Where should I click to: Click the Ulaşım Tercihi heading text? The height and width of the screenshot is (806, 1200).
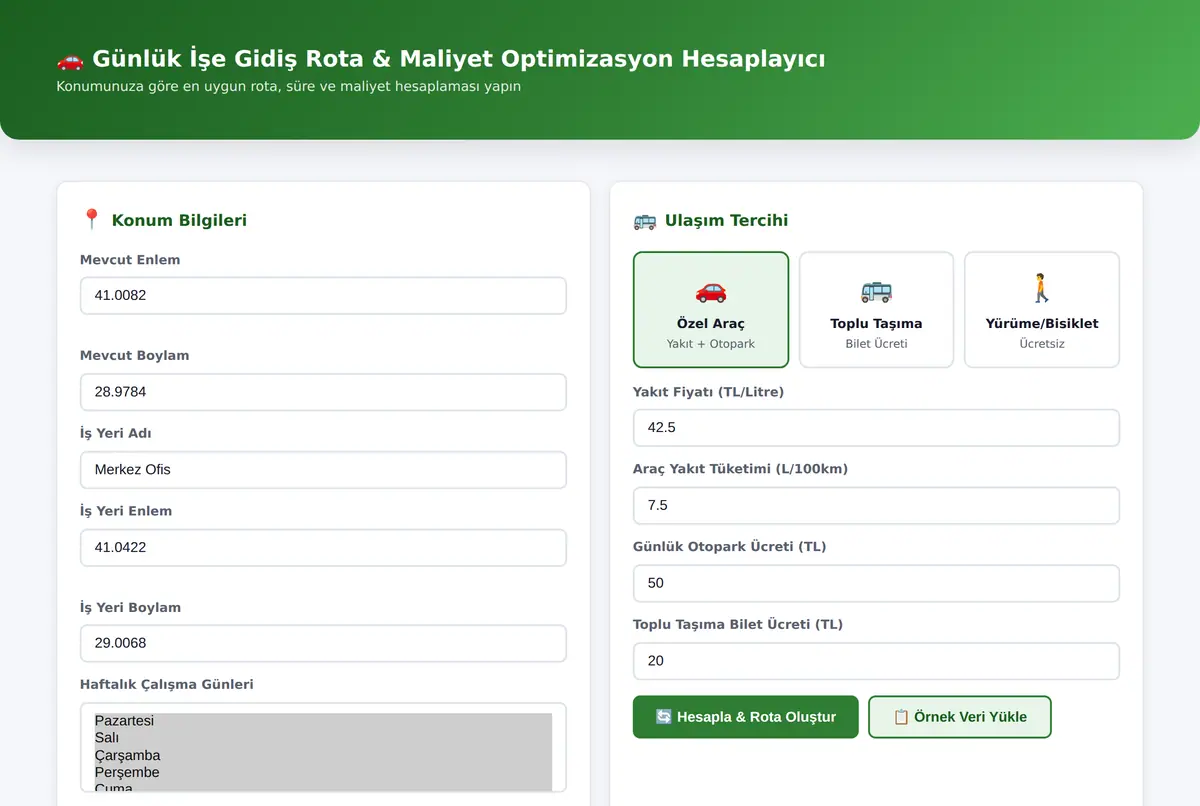click(727, 221)
